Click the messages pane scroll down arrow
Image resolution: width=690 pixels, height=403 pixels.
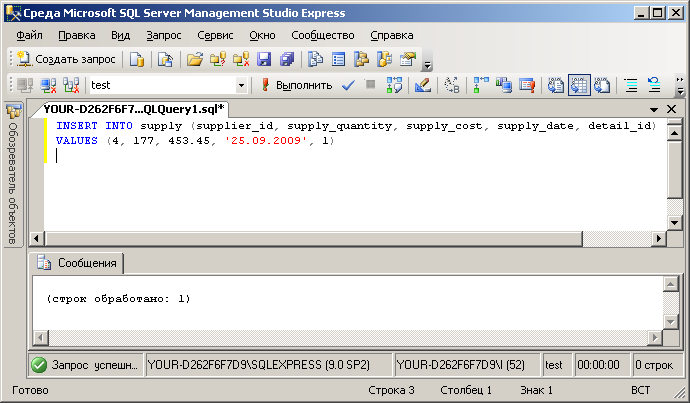pyautogui.click(x=671, y=322)
